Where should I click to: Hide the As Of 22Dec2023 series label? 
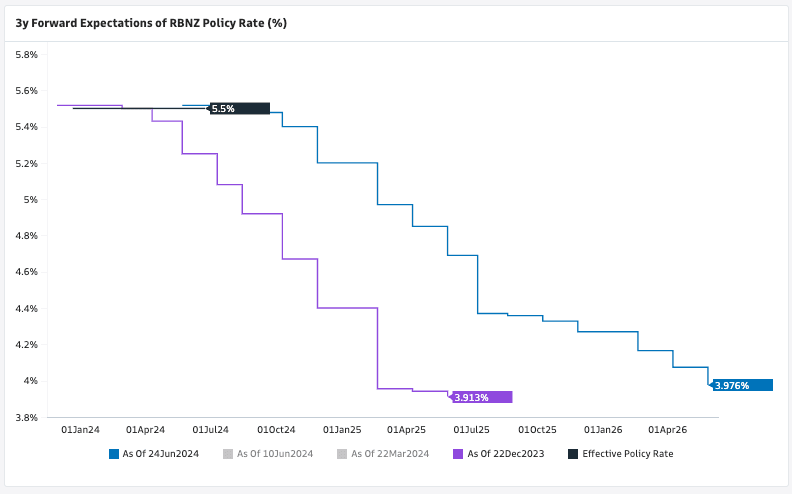pyautogui.click(x=505, y=454)
